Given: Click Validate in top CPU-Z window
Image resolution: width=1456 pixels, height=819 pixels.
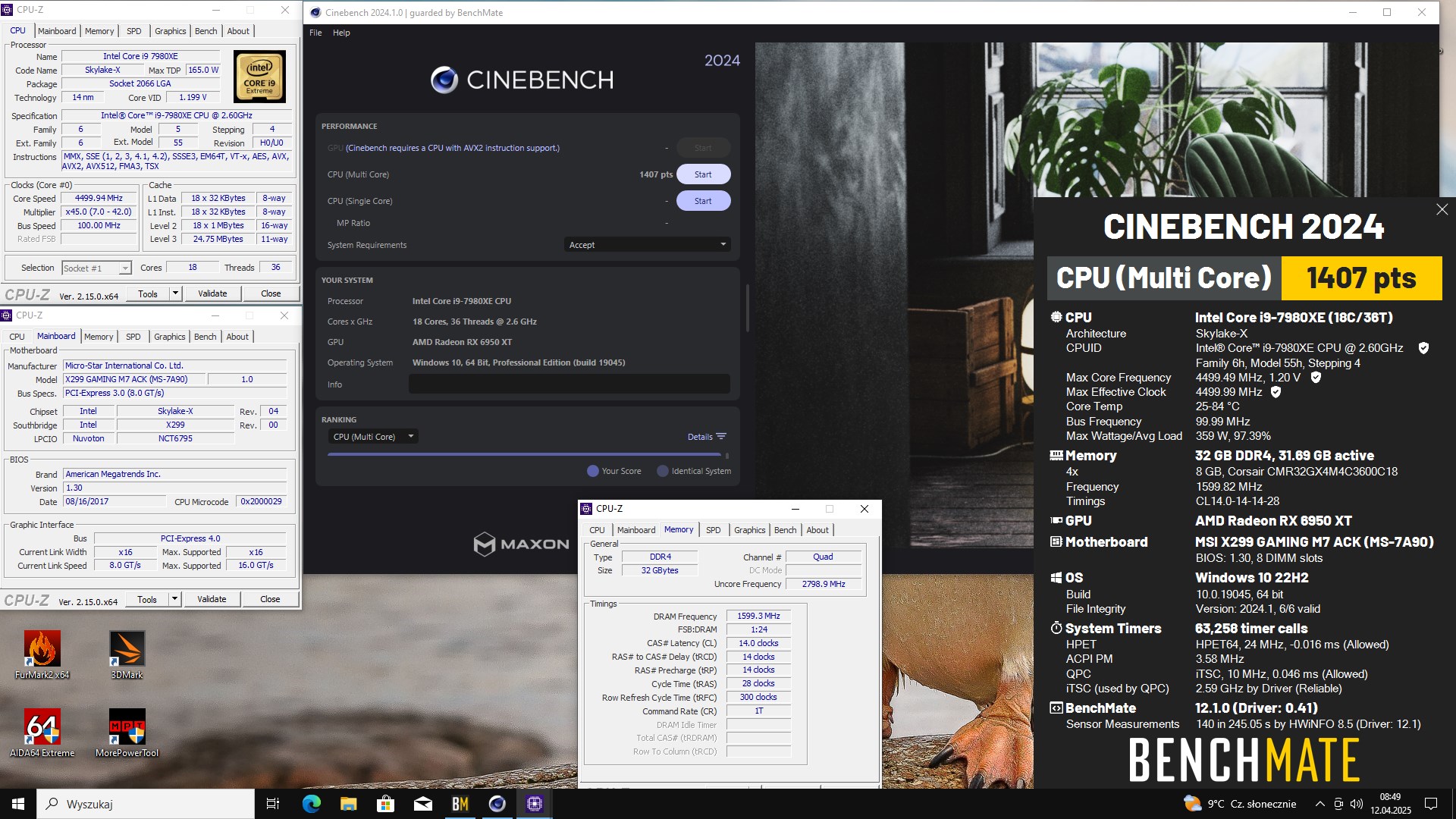Looking at the screenshot, I should [x=212, y=293].
